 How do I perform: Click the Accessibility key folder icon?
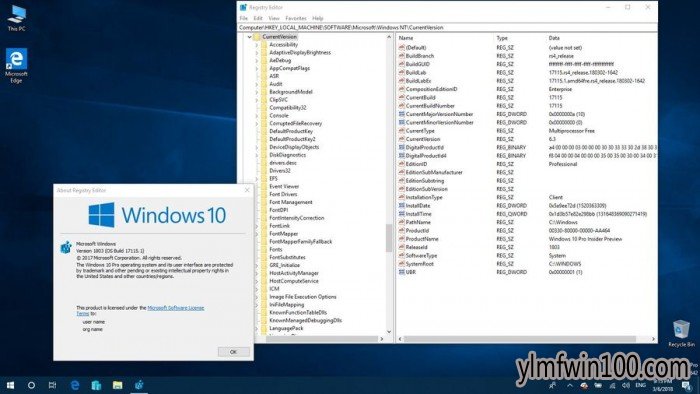pyautogui.click(x=264, y=45)
